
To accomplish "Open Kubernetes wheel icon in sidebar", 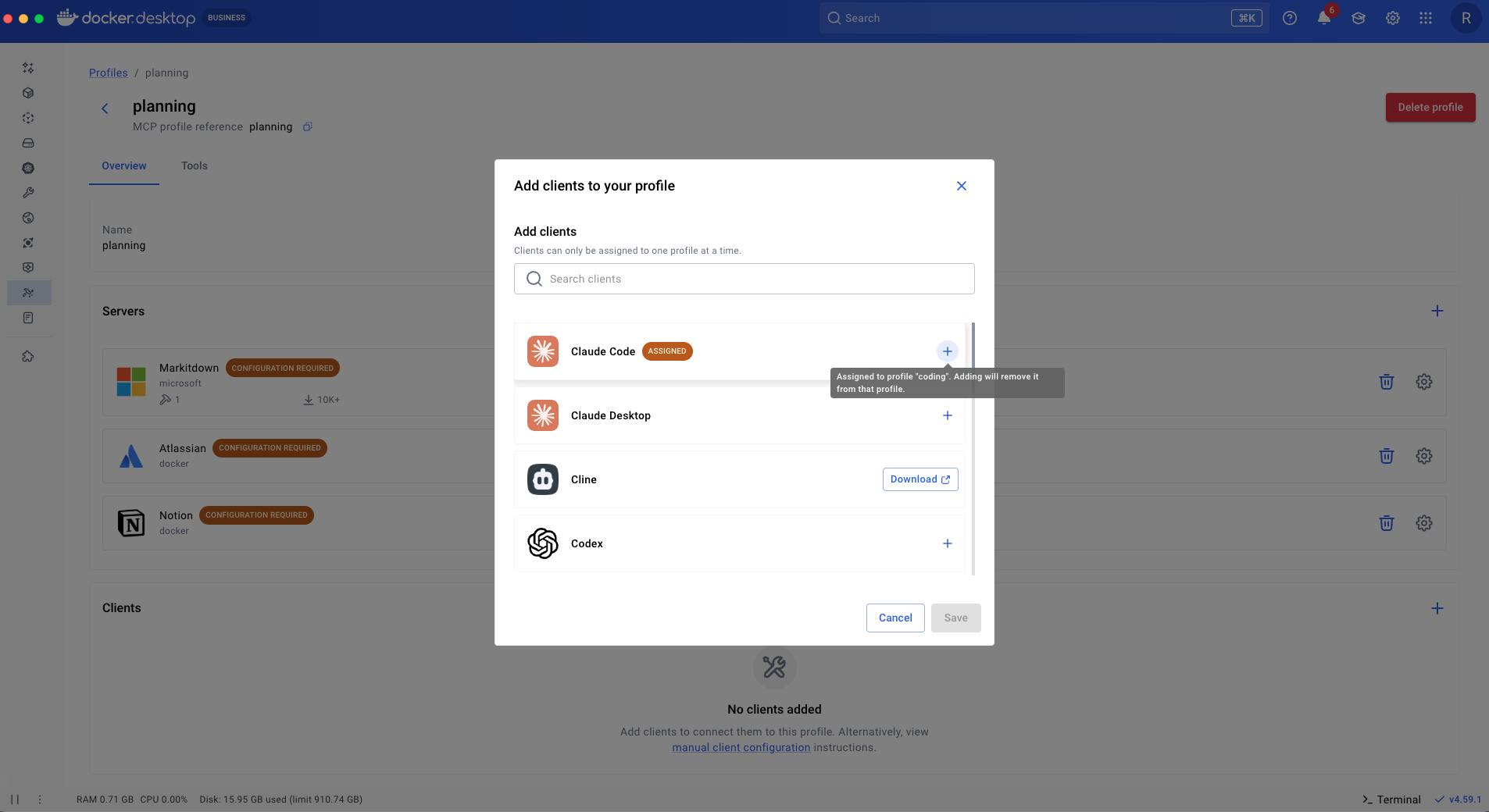I will [x=28, y=168].
